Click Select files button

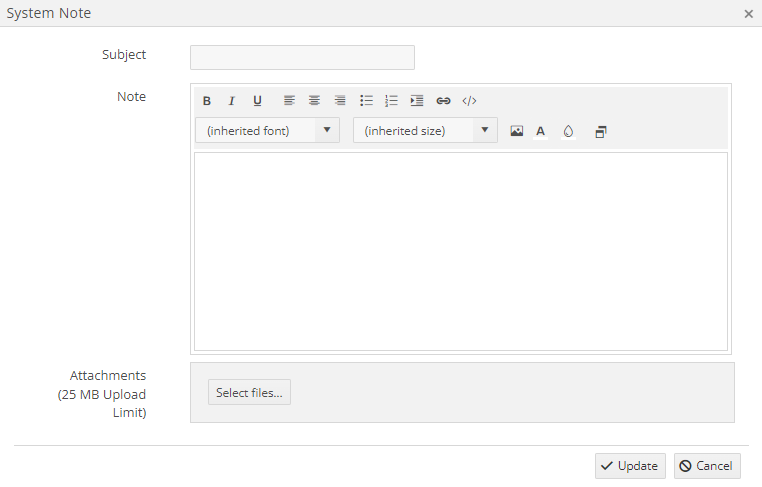pos(249,392)
